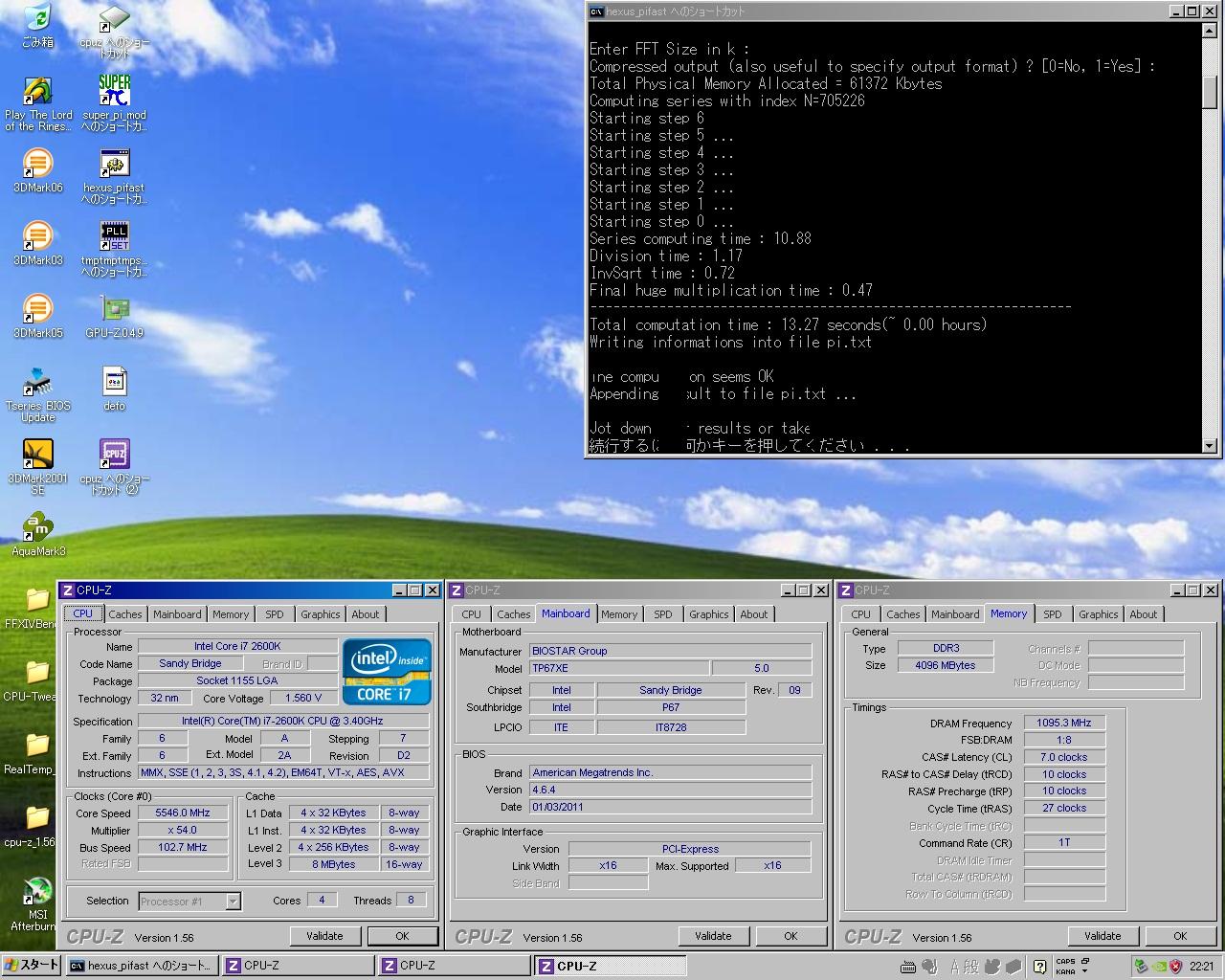Switch to Caches tab in left CPU-Z
Viewport: 1225px width, 980px height.
124,614
